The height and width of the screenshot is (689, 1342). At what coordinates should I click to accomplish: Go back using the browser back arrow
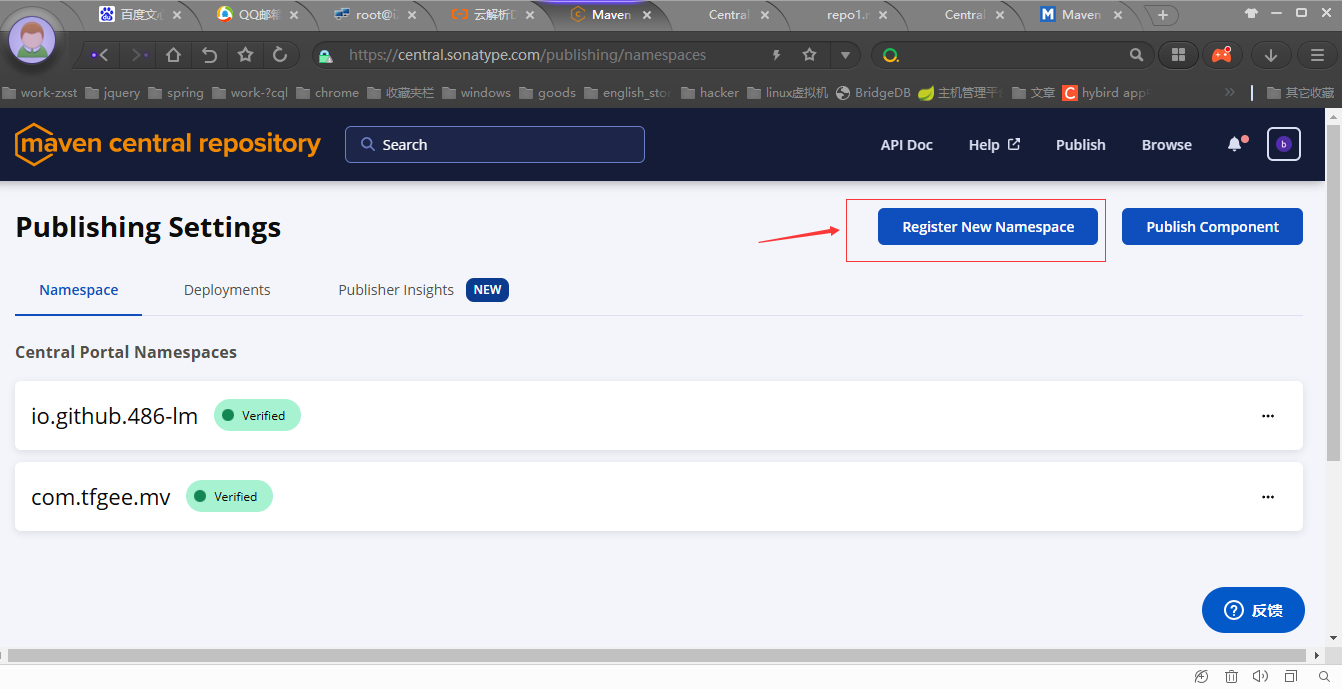pyautogui.click(x=101, y=55)
